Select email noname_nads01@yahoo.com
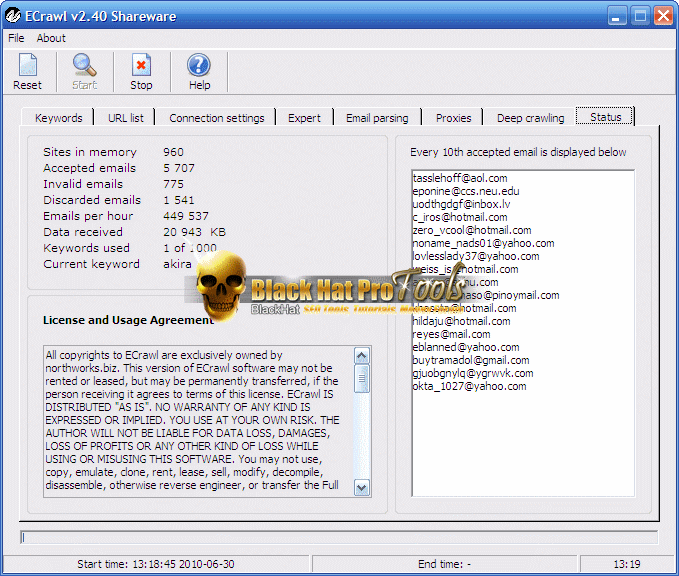 [x=483, y=243]
